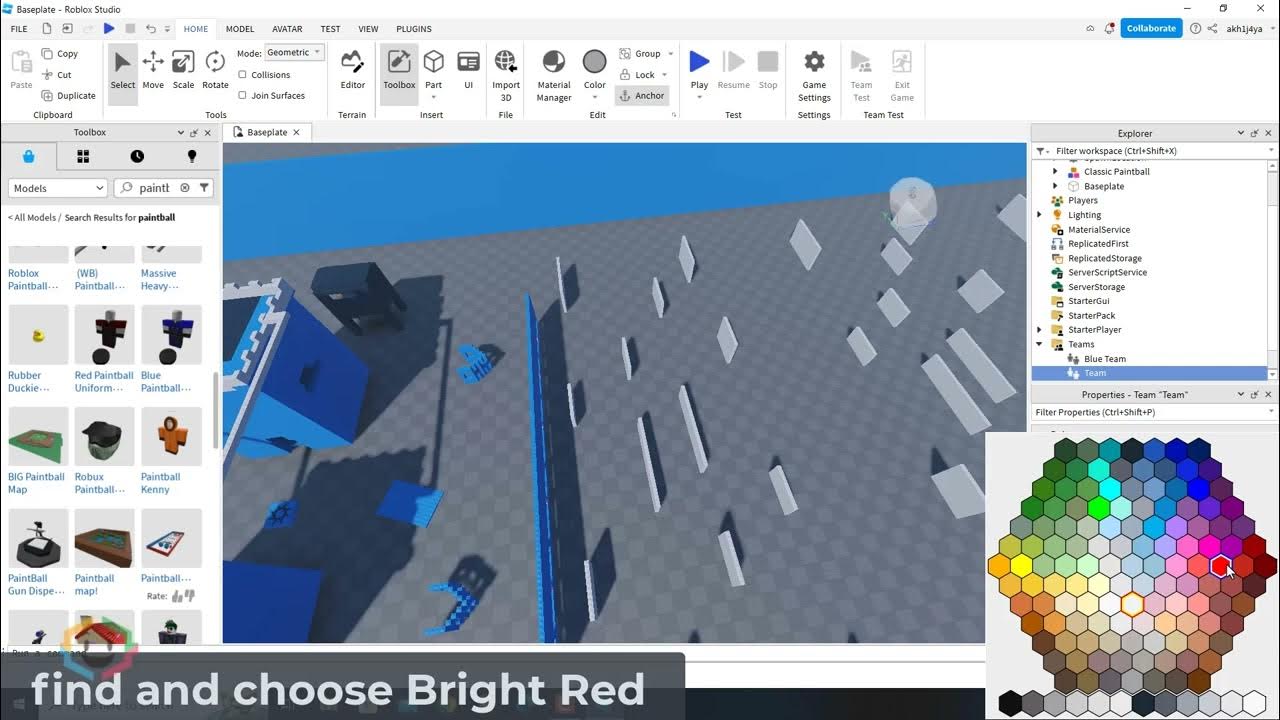Toggle the Anchor setting
The image size is (1280, 720).
[642, 96]
